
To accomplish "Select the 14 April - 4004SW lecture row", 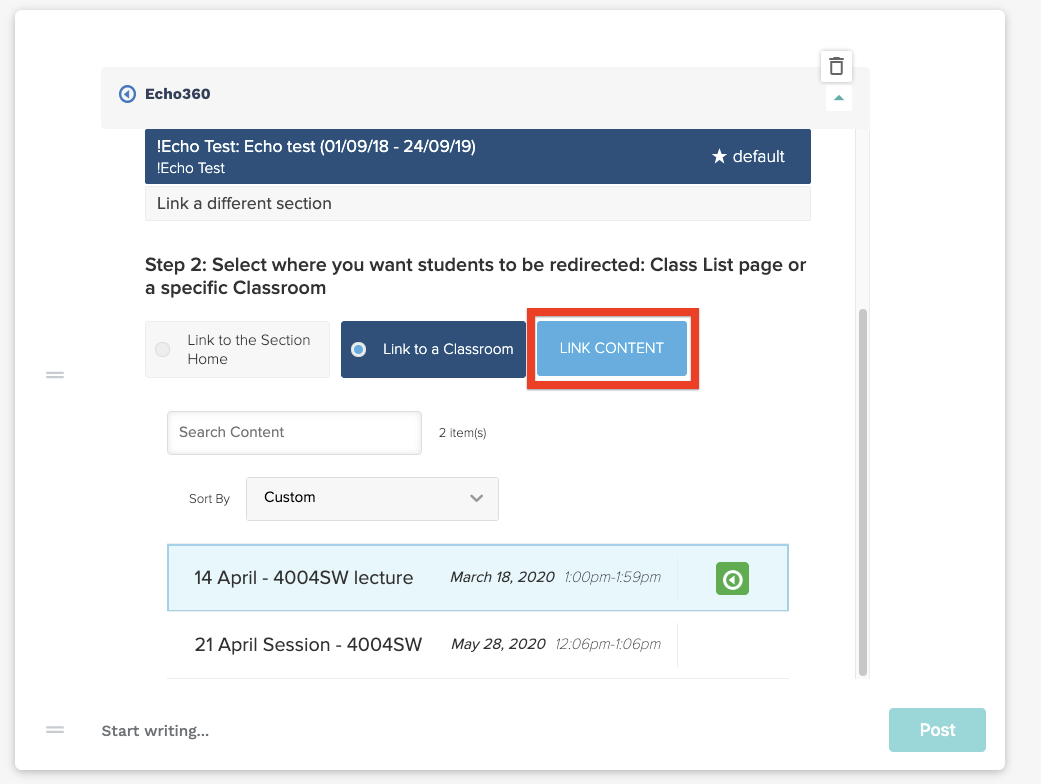I will click(x=477, y=578).
